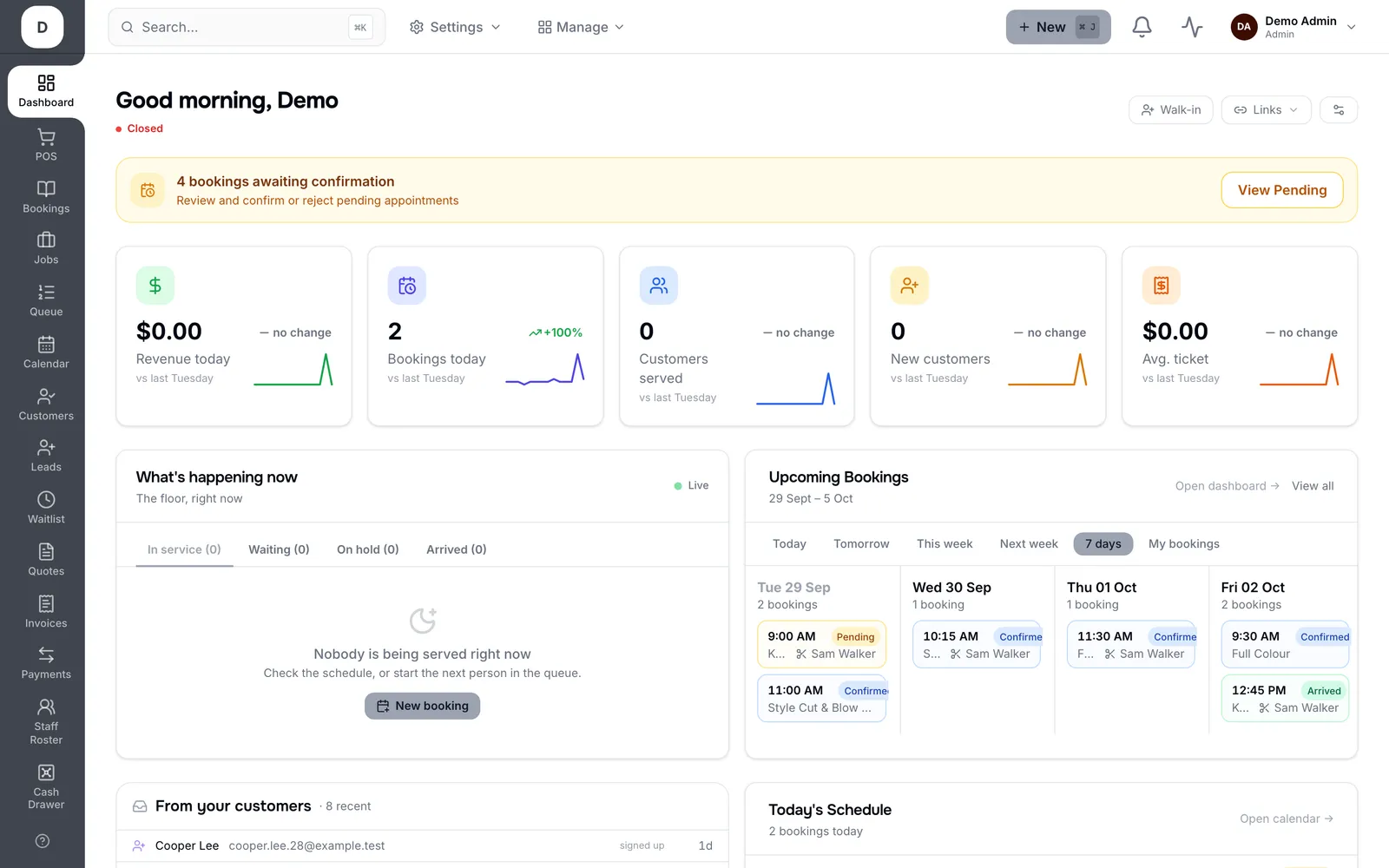1389x868 pixels.
Task: Filter upcoming bookings to Today
Action: point(789,544)
